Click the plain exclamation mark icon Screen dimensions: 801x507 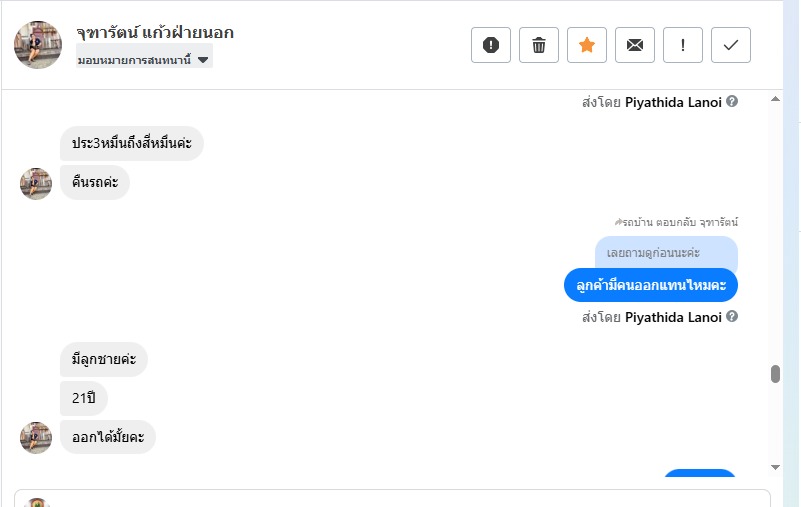coord(683,45)
